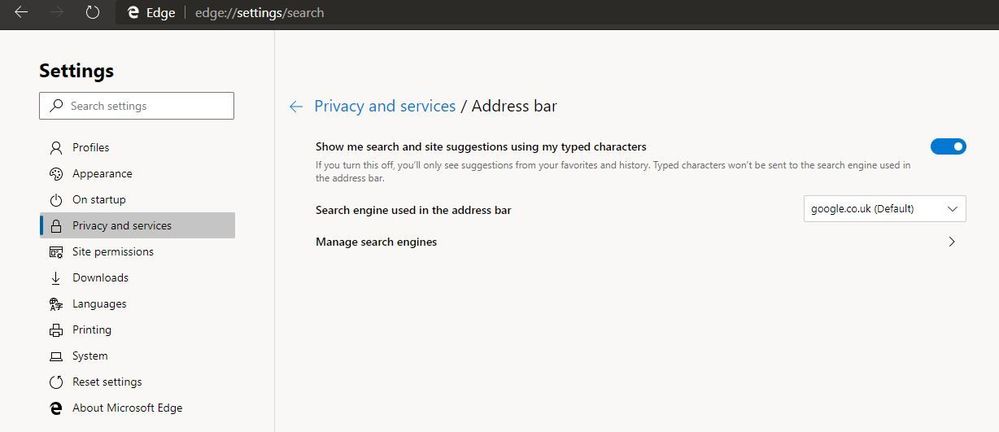The height and width of the screenshot is (432, 999).
Task: Focus the Search settings field
Action: (x=136, y=106)
